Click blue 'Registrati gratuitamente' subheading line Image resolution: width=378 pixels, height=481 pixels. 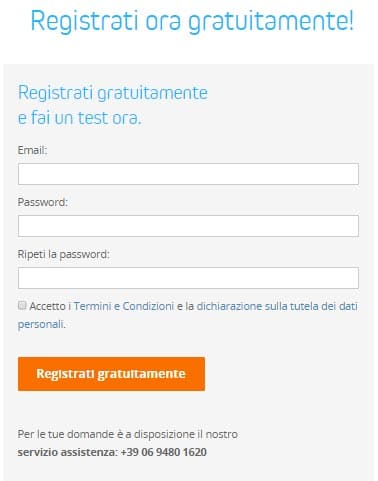[113, 93]
